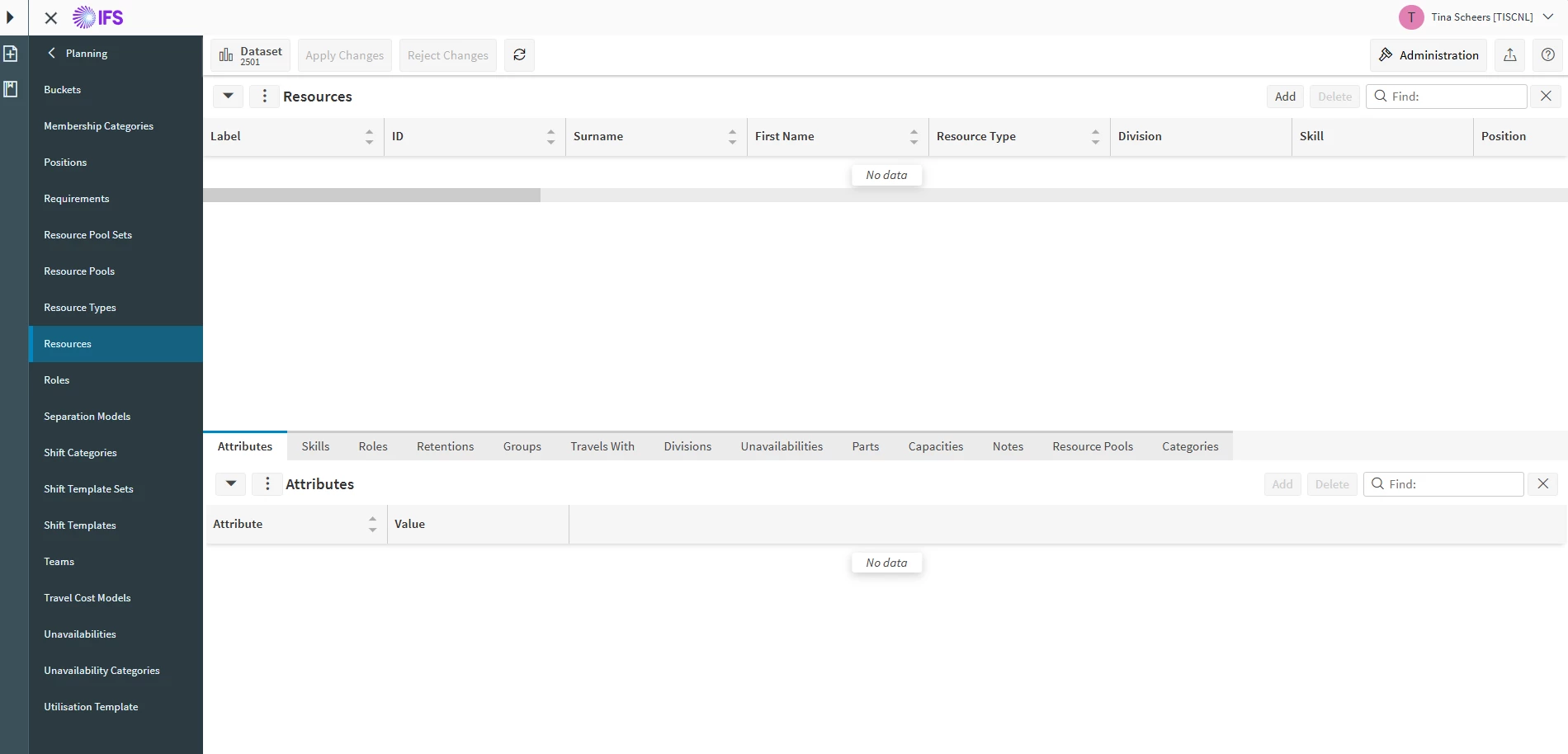The width and height of the screenshot is (1568, 754).
Task: Click the user avatar T icon
Action: [1411, 17]
